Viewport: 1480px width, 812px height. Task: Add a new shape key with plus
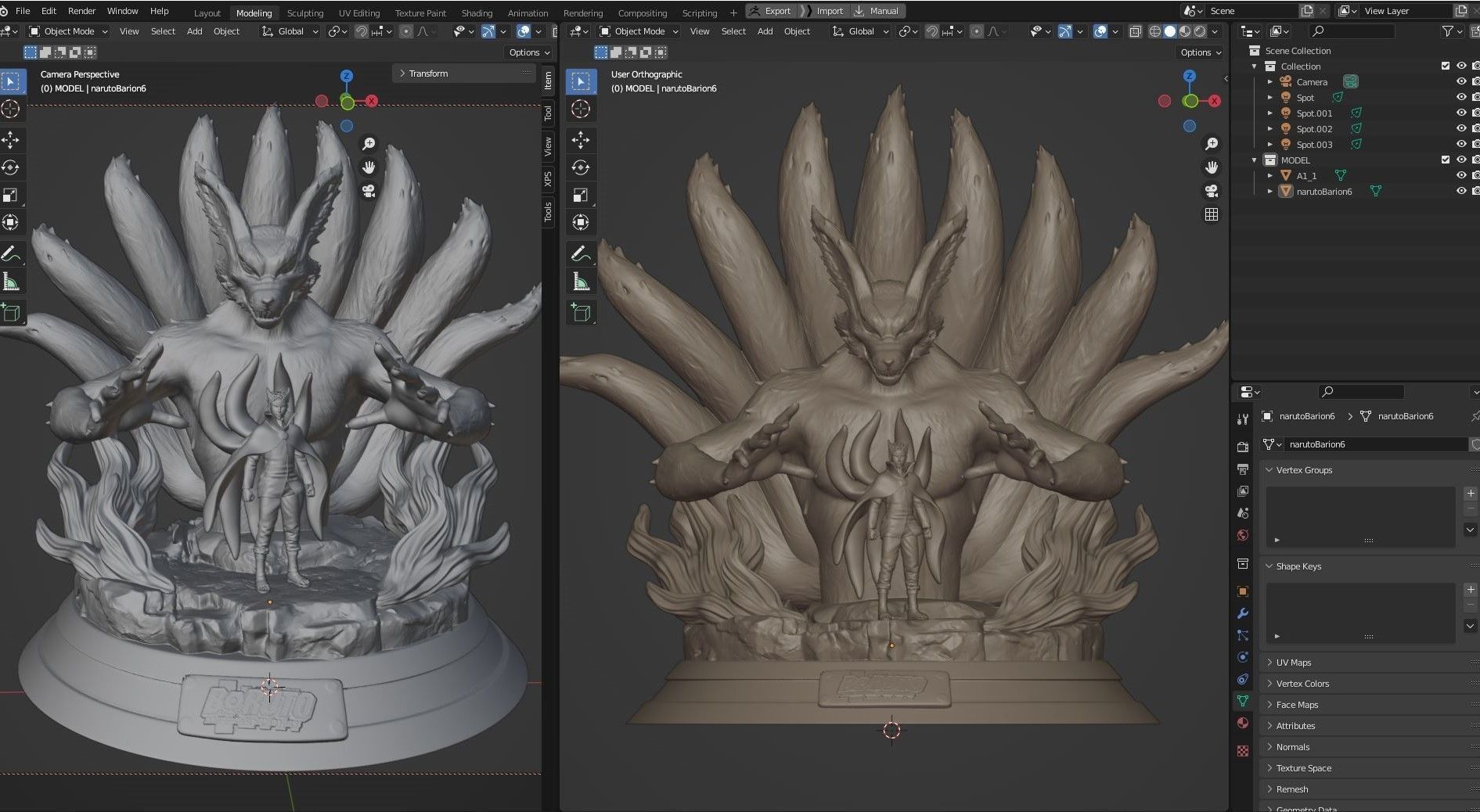[x=1471, y=590]
